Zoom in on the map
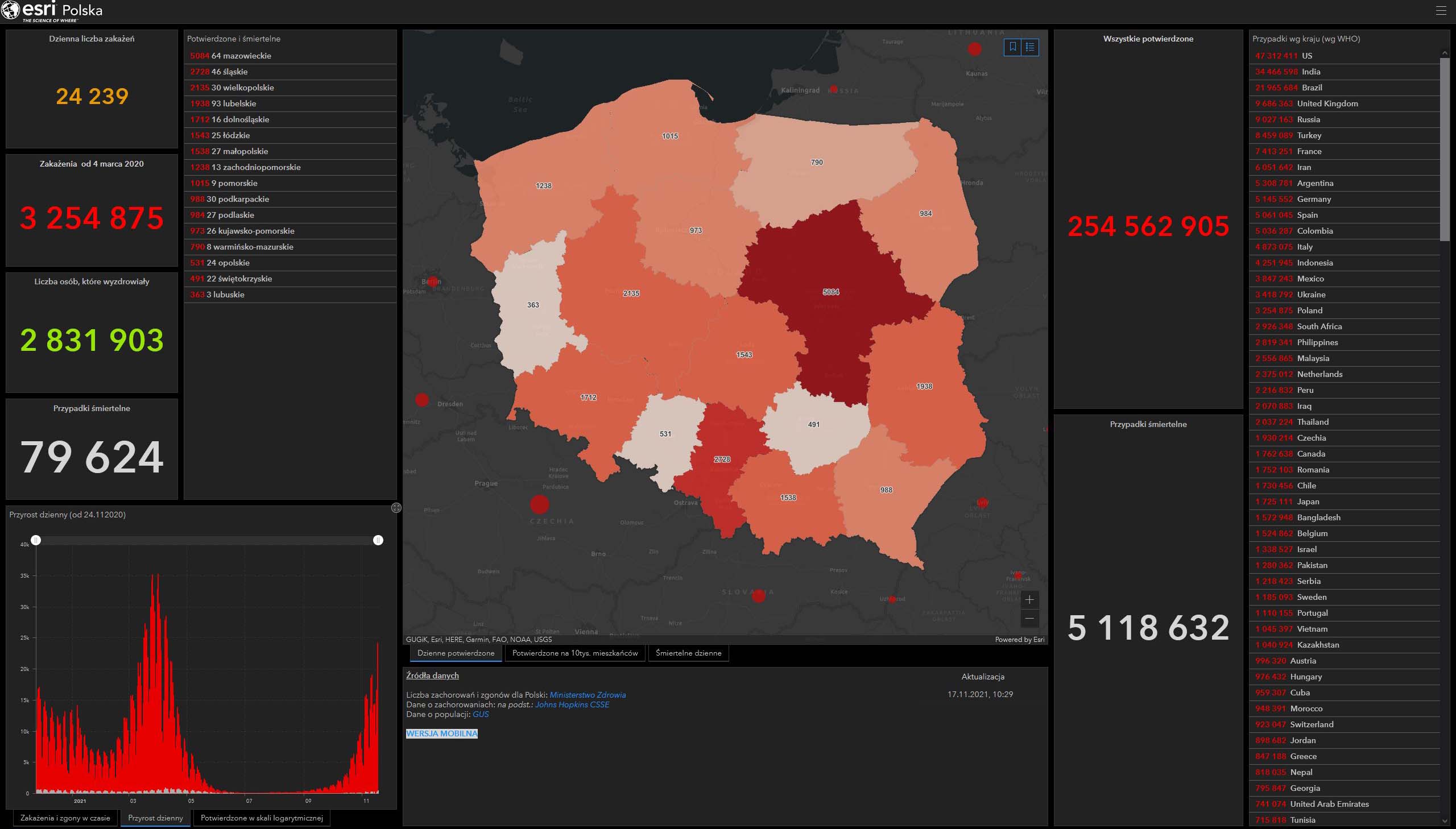The height and width of the screenshot is (829, 1456). pyautogui.click(x=1029, y=599)
